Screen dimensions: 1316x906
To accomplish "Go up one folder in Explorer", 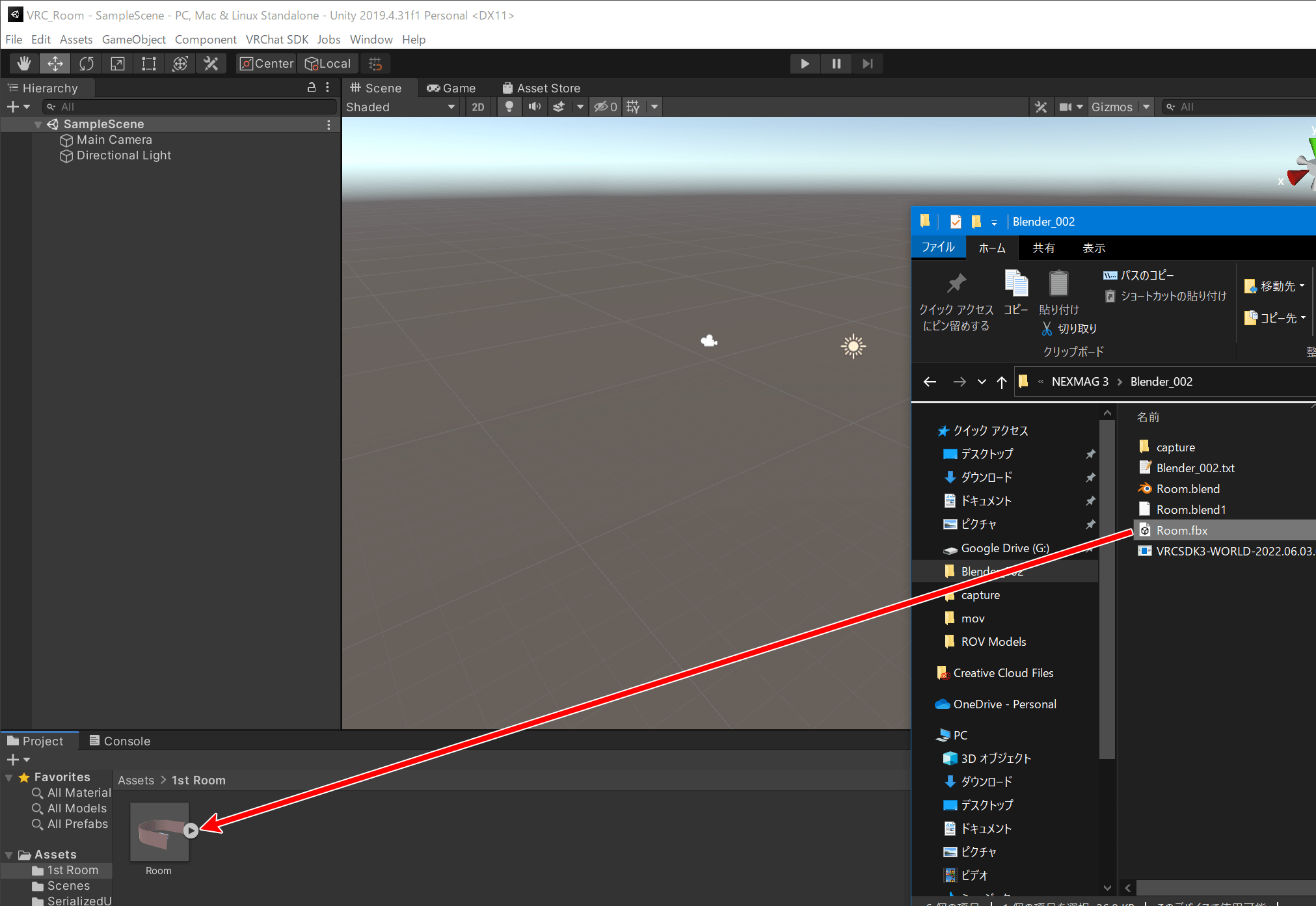I will (x=1002, y=382).
